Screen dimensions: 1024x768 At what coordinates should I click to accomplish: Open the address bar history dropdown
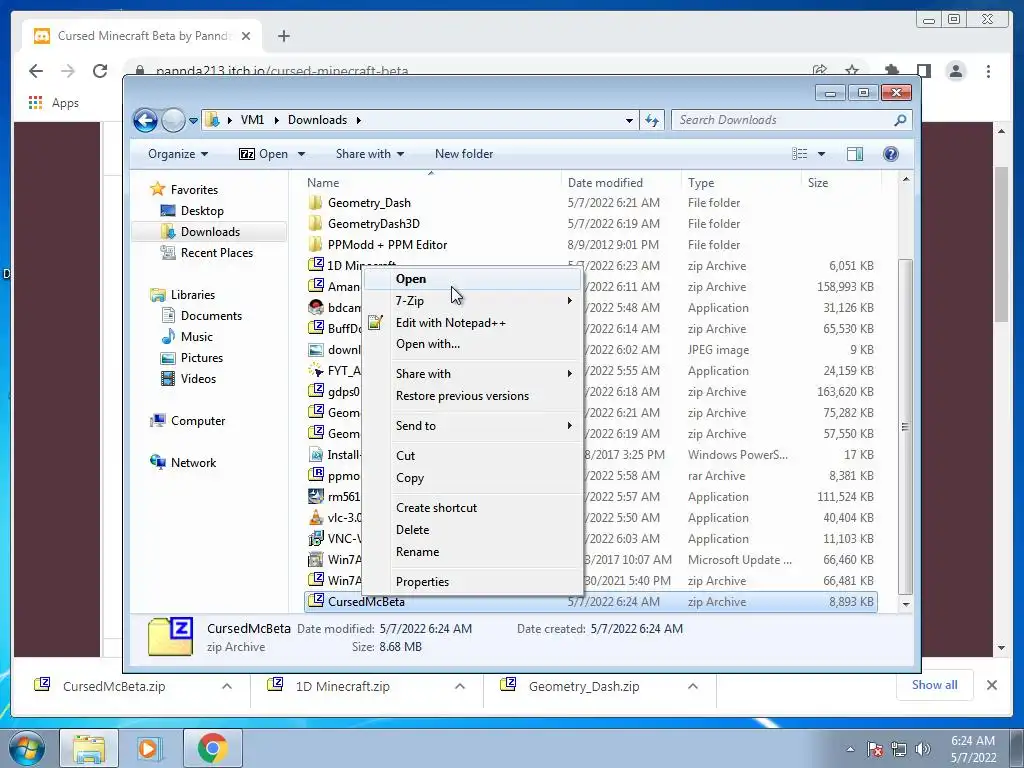629,120
